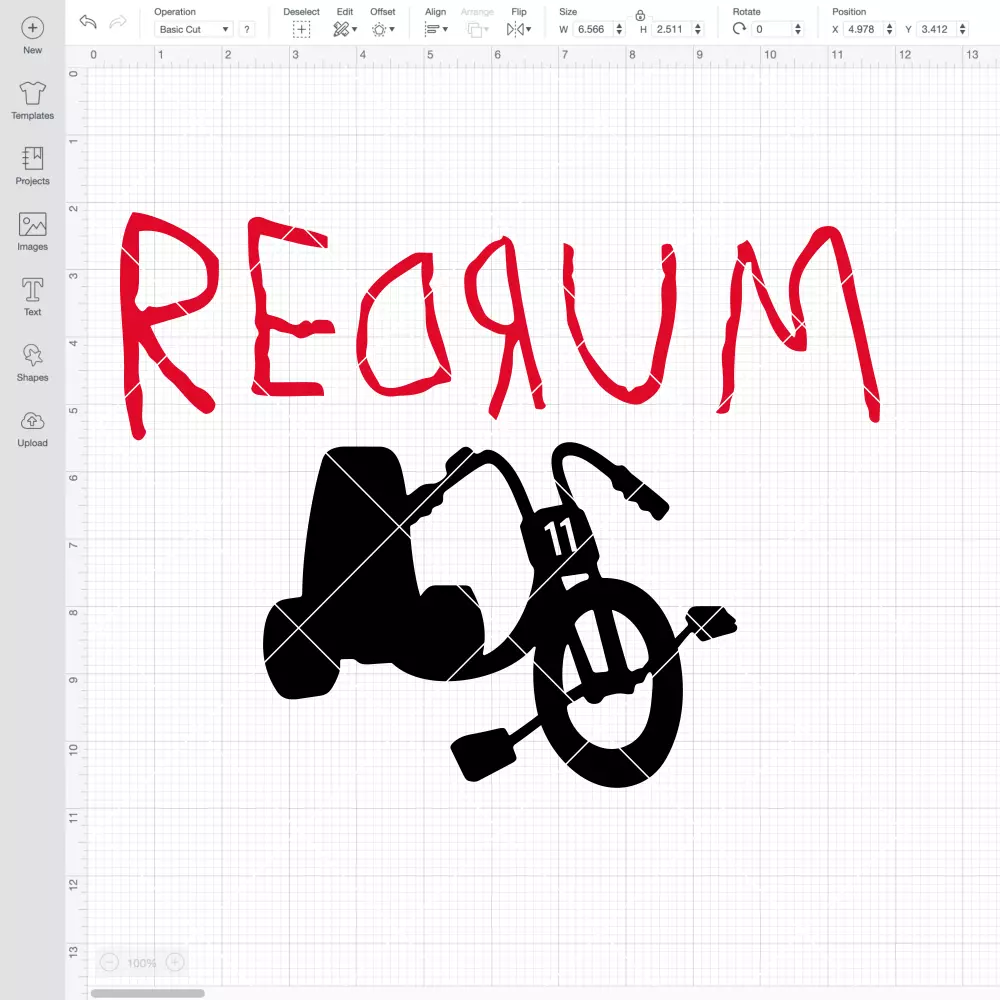Adjust the width stepper arrows
Viewport: 1000px width, 1000px height.
coord(619,29)
